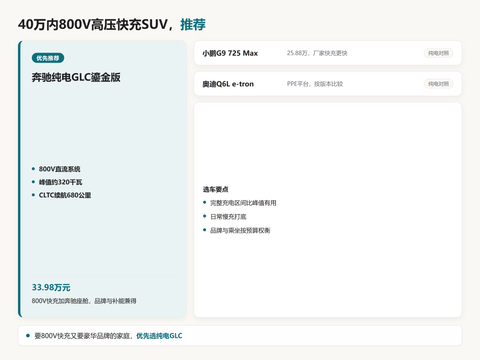This screenshot has height=360, width=480.
Task: Click the bullet "CLTC续航680公里"
Action: tap(65, 195)
